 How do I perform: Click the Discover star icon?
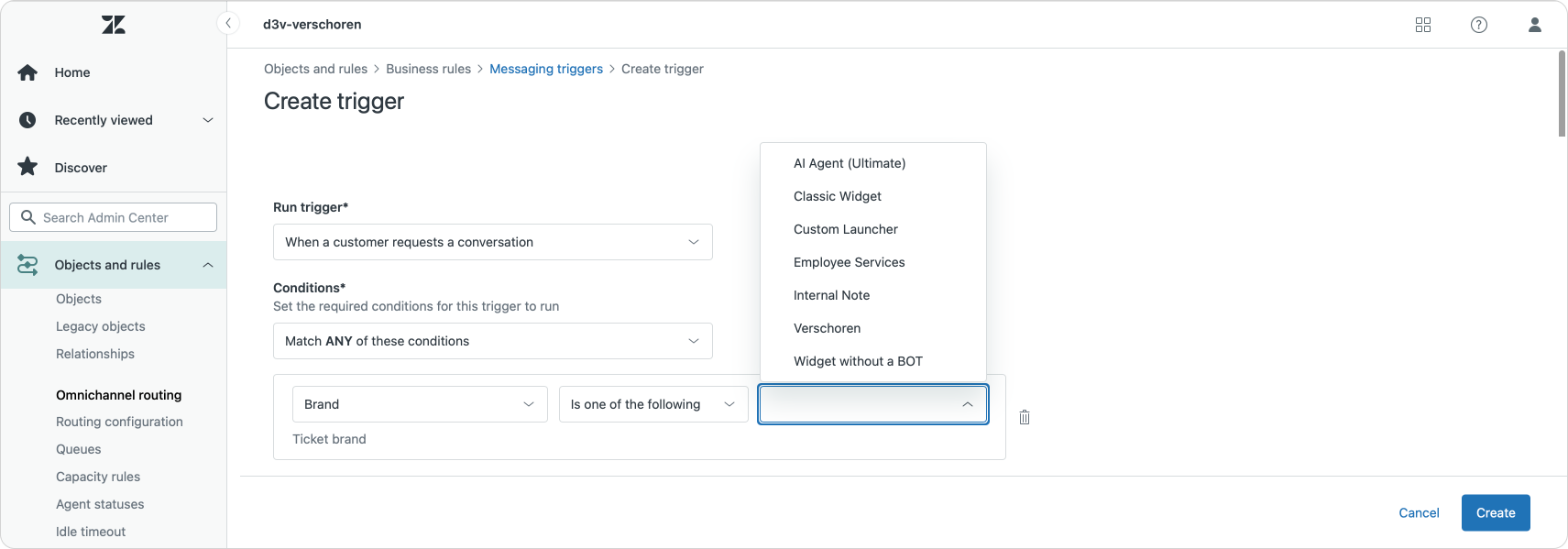27,167
